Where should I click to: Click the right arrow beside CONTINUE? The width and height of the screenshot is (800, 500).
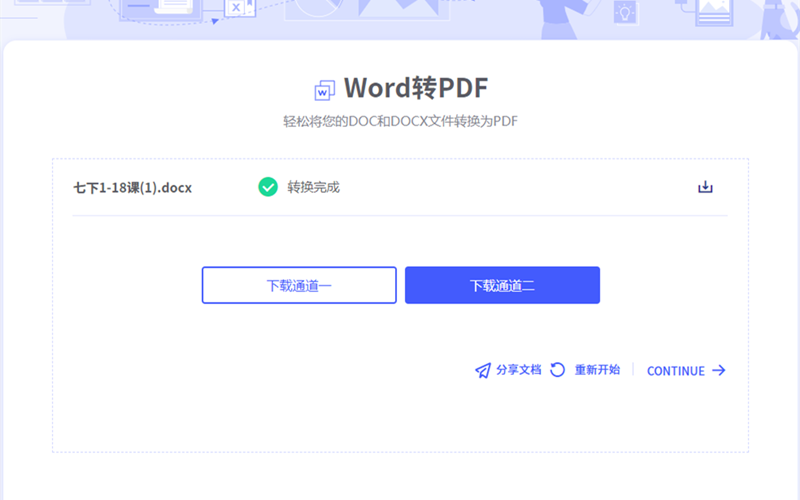pyautogui.click(x=718, y=370)
